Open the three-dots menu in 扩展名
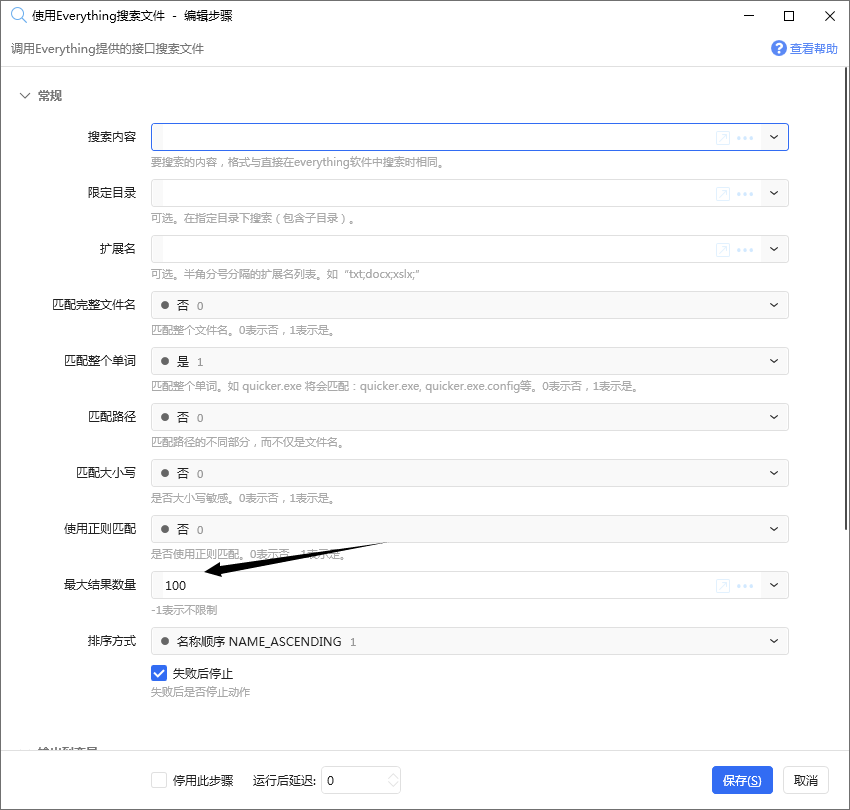The height and width of the screenshot is (810, 850). coord(745,249)
